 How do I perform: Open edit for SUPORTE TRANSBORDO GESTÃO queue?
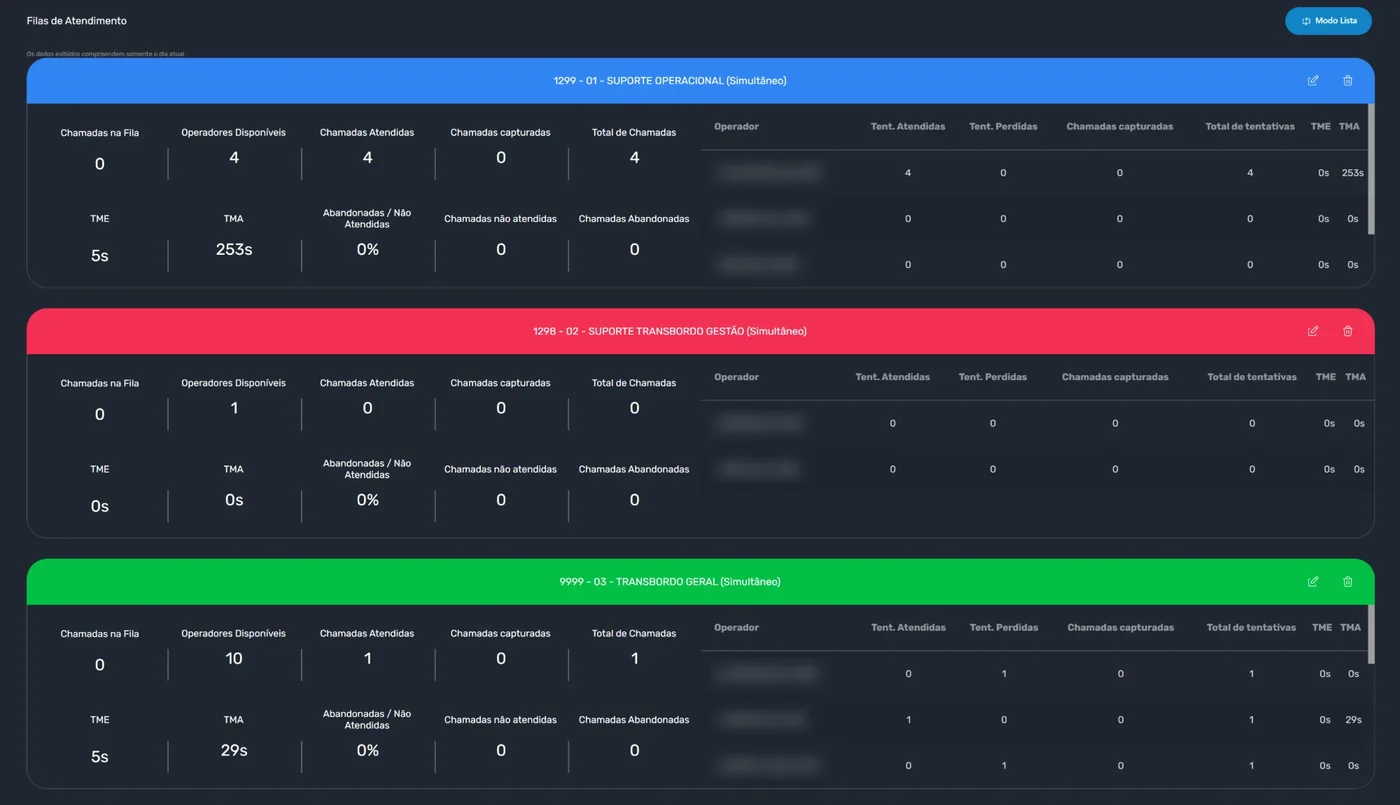pos(1313,331)
